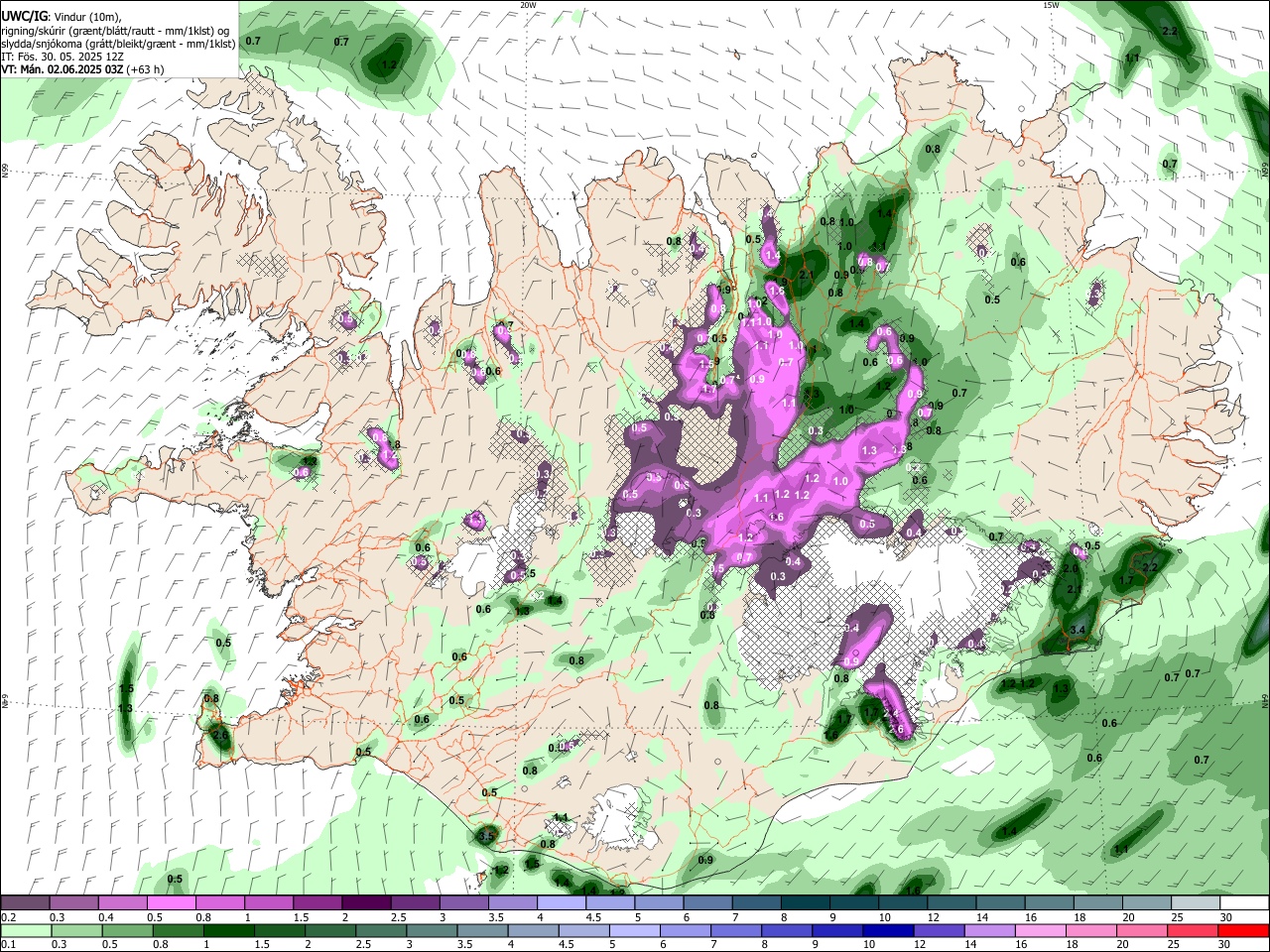
Task: Click the 'slydda/snjókoma' legend description line
Action: click(118, 44)
